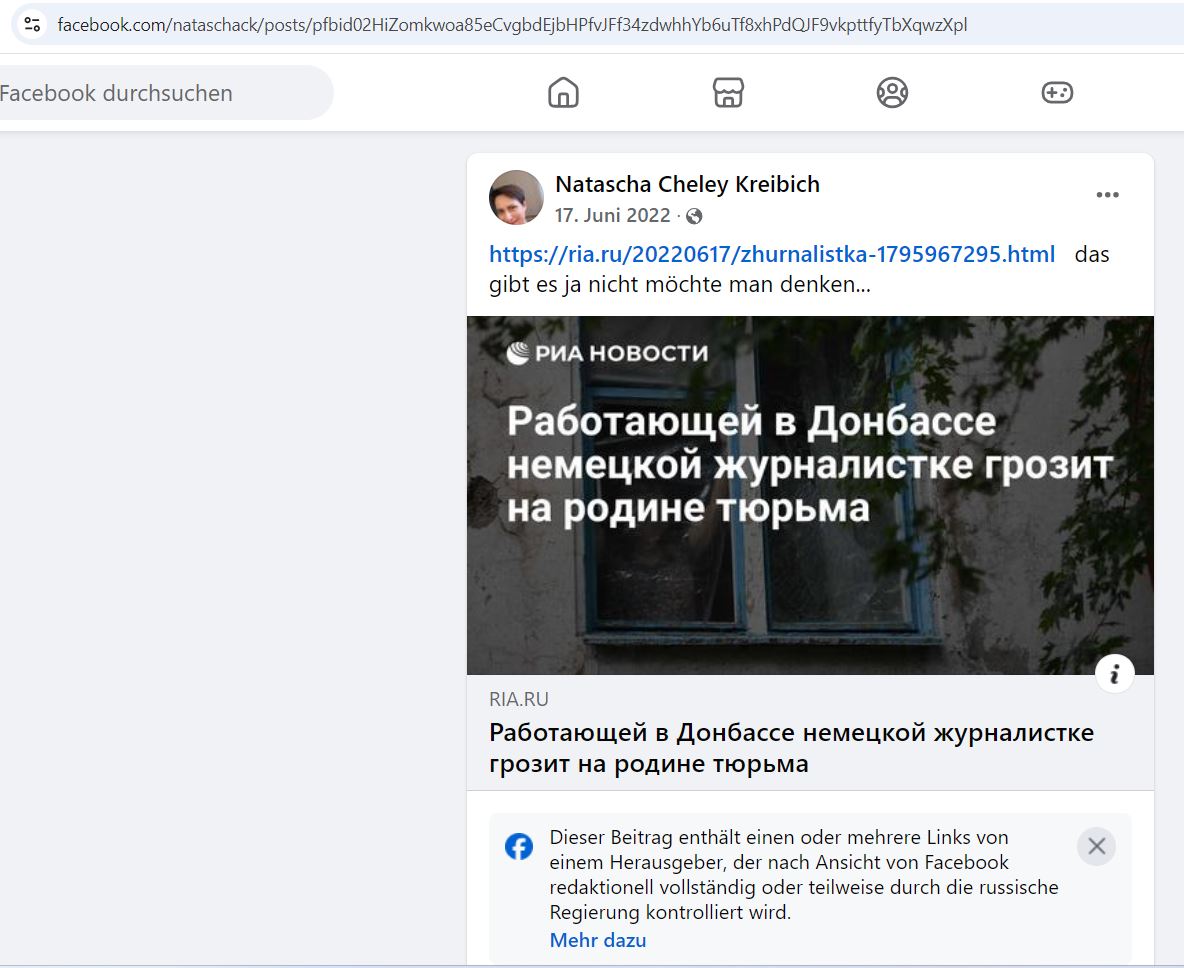Click the RIA.RU source label

point(519,699)
